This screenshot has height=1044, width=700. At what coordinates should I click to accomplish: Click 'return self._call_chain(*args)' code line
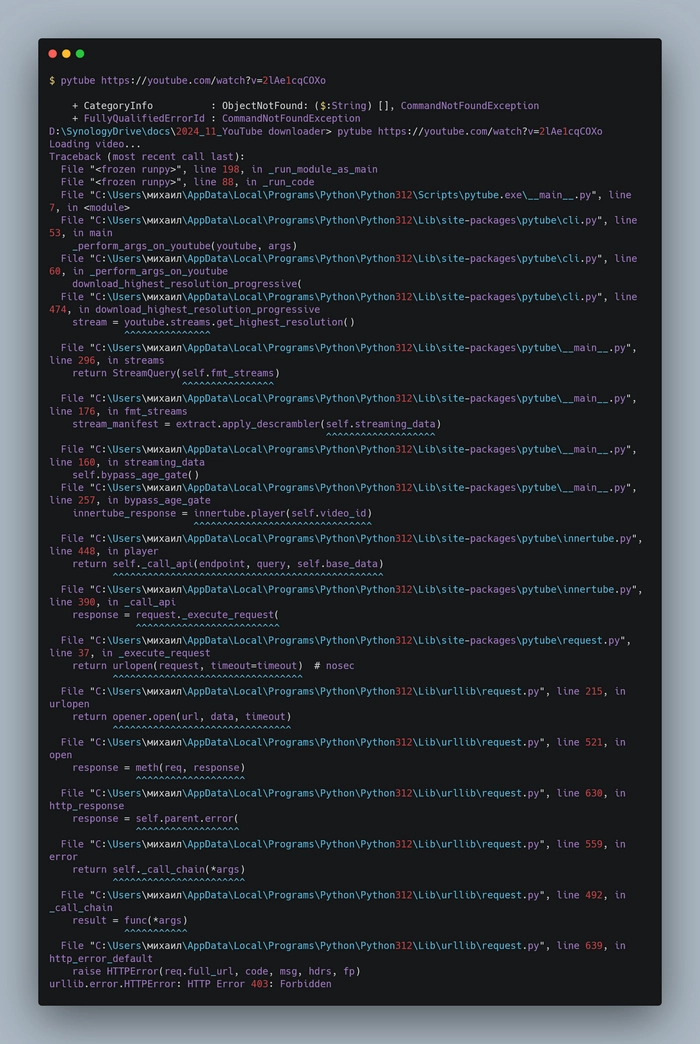coord(159,869)
